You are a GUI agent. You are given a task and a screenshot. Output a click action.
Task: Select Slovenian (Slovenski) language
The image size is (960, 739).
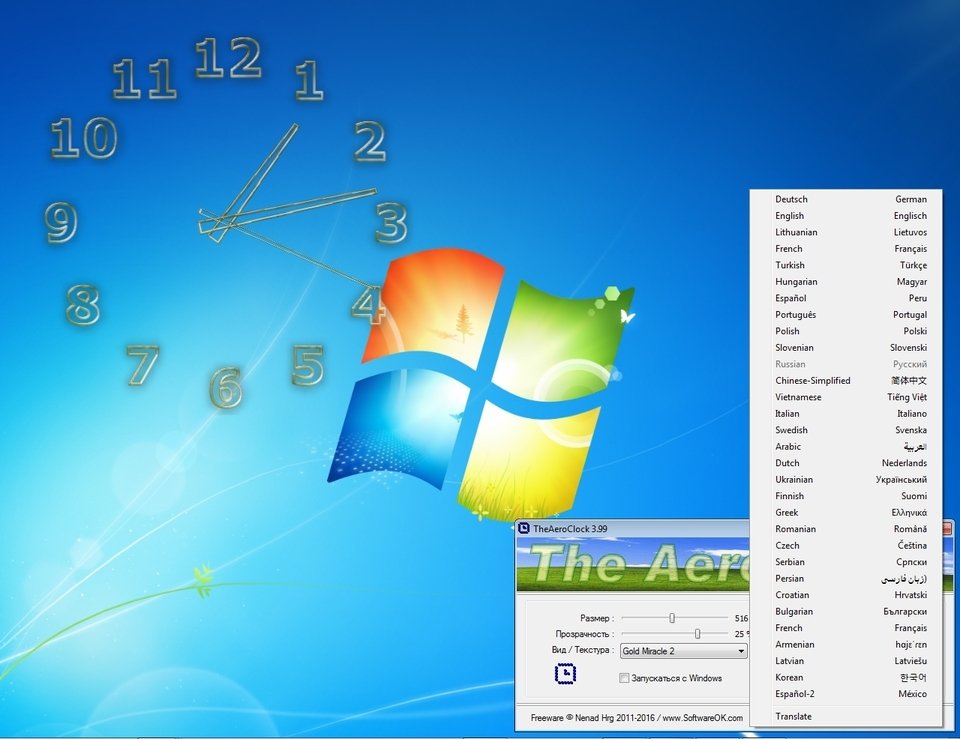(x=846, y=348)
